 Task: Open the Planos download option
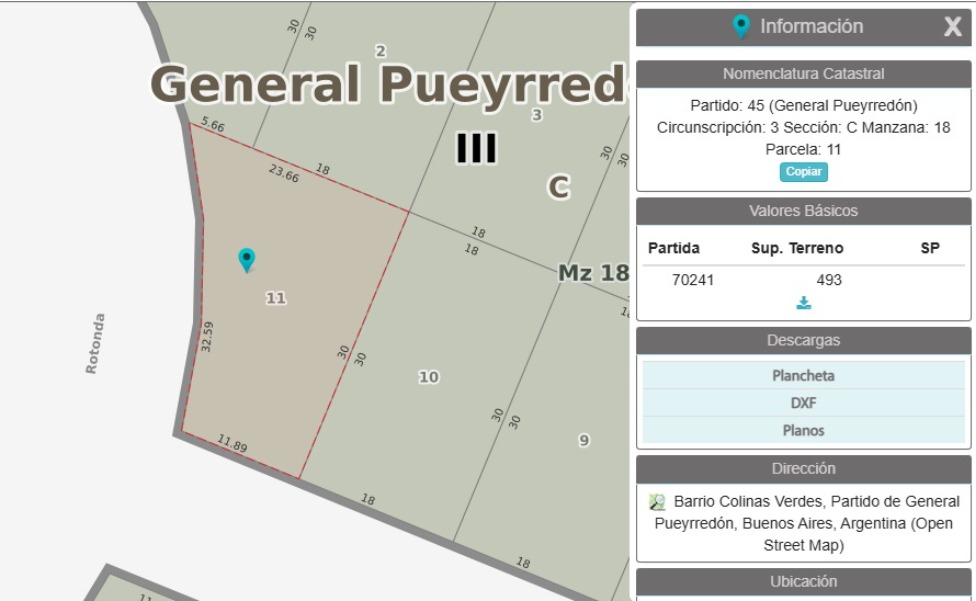(803, 430)
